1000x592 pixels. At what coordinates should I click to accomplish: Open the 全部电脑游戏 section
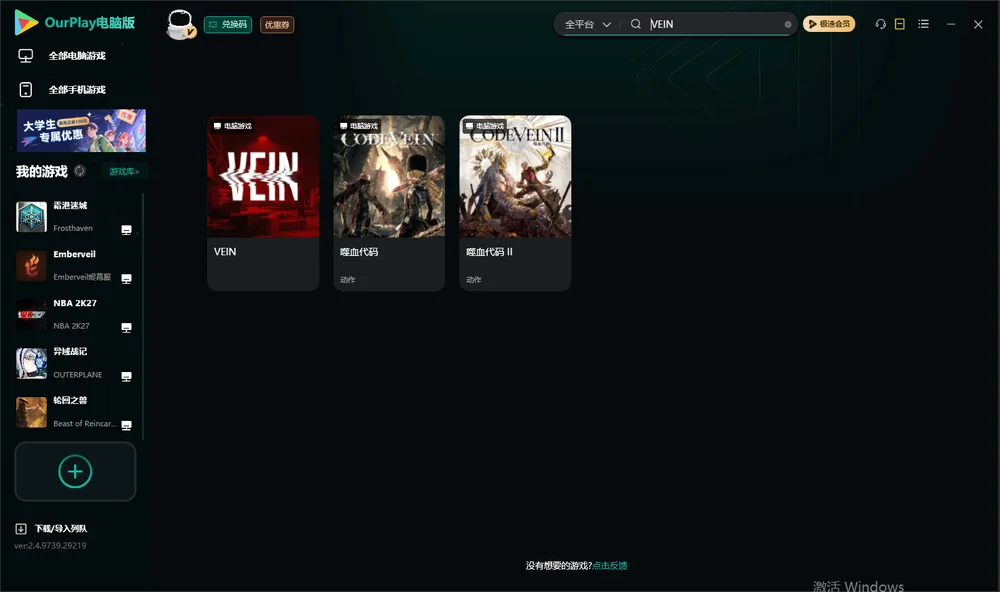click(62, 56)
